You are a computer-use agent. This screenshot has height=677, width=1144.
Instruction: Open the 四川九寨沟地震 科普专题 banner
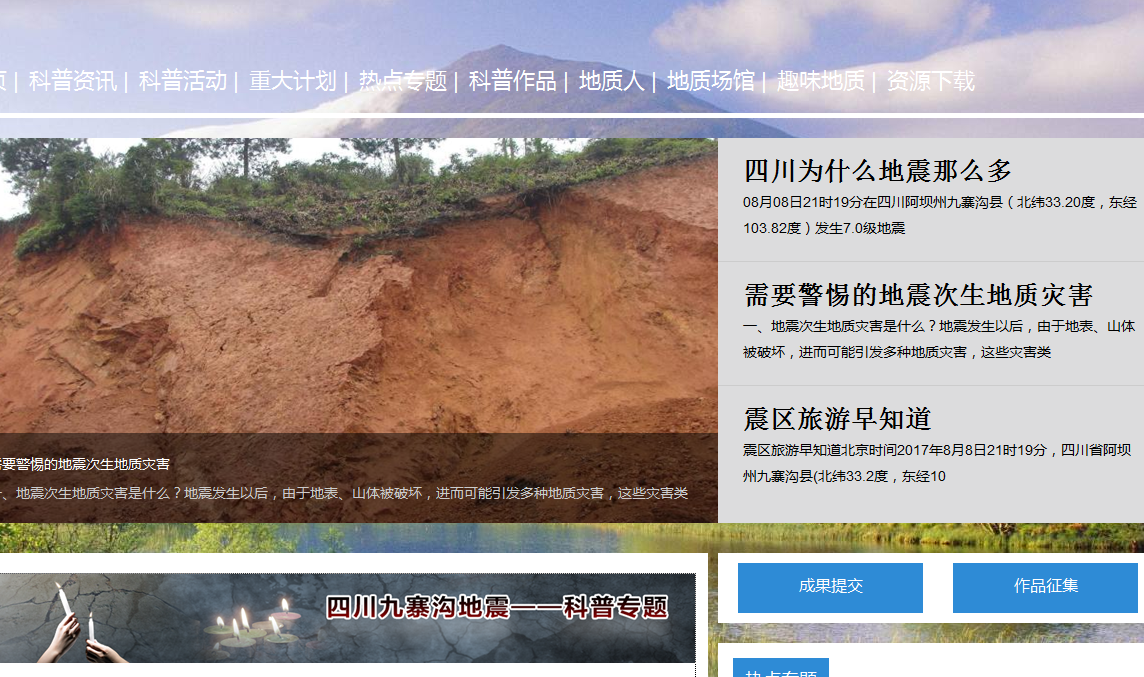pos(347,617)
